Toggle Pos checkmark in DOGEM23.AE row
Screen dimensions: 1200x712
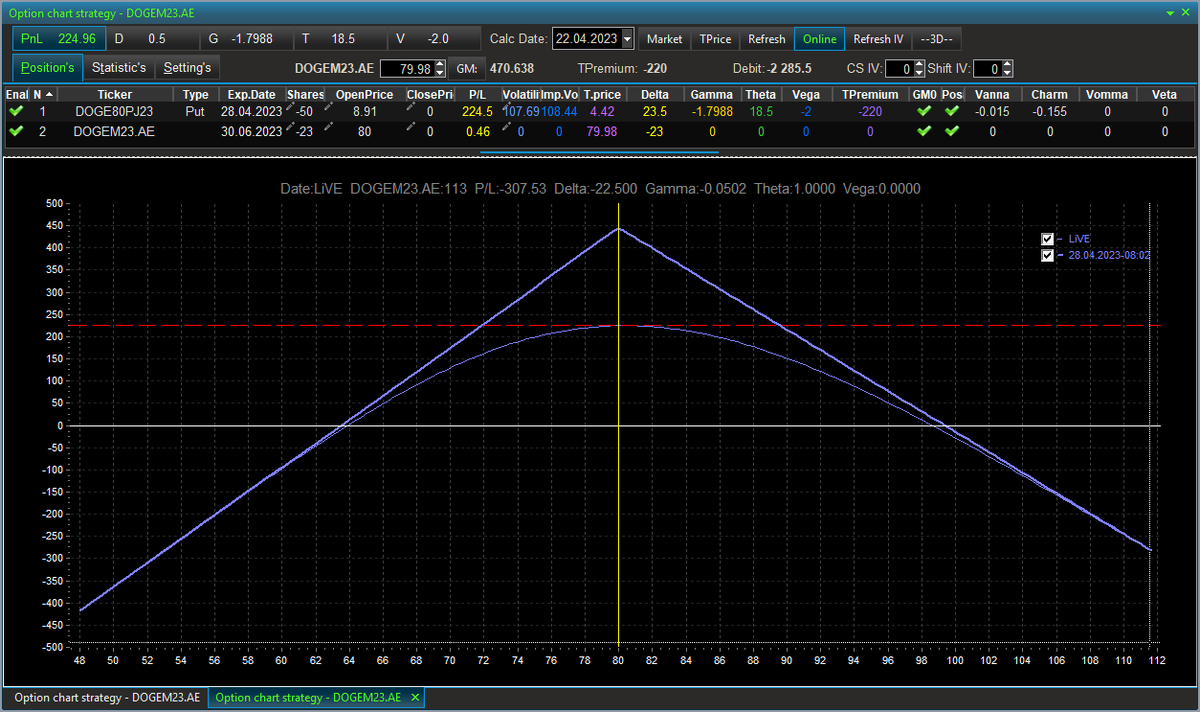[951, 131]
